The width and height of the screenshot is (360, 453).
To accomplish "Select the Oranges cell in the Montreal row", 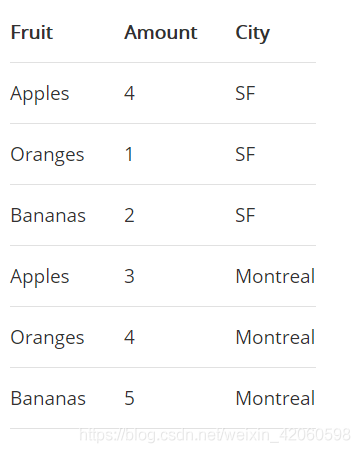I will (x=47, y=338).
